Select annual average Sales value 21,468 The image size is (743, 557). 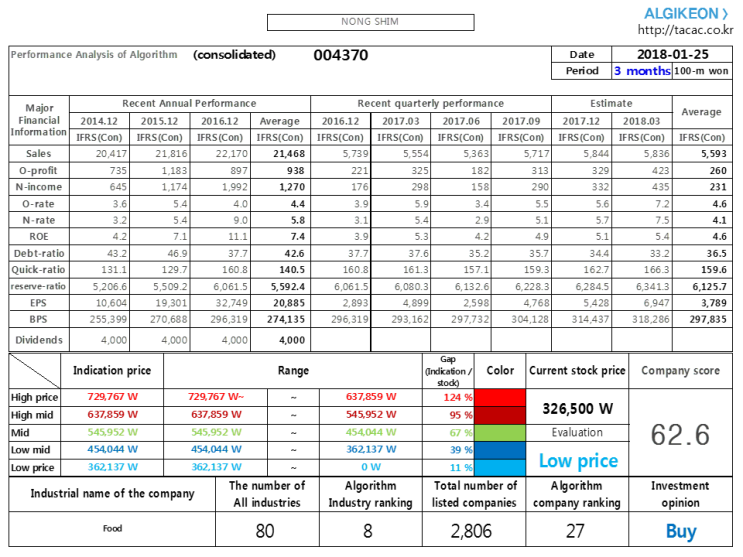289,154
